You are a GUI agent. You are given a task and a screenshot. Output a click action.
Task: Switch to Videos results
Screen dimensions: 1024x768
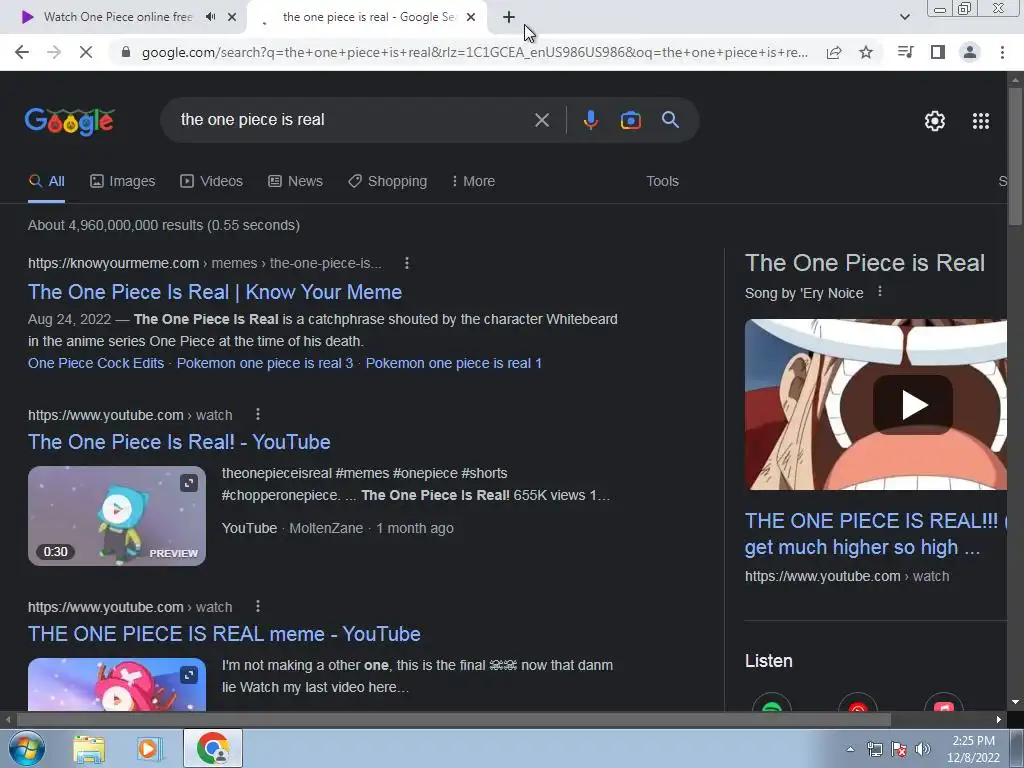coord(212,181)
